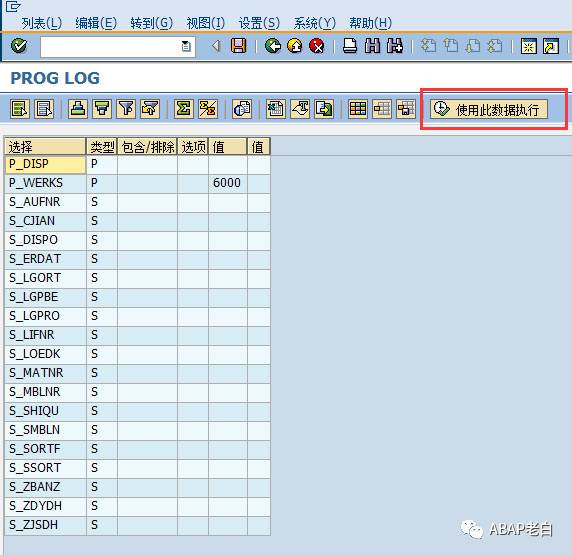Image resolution: width=572 pixels, height=555 pixels.
Task: Collapse the command field with left triangle
Action: pyautogui.click(x=216, y=46)
